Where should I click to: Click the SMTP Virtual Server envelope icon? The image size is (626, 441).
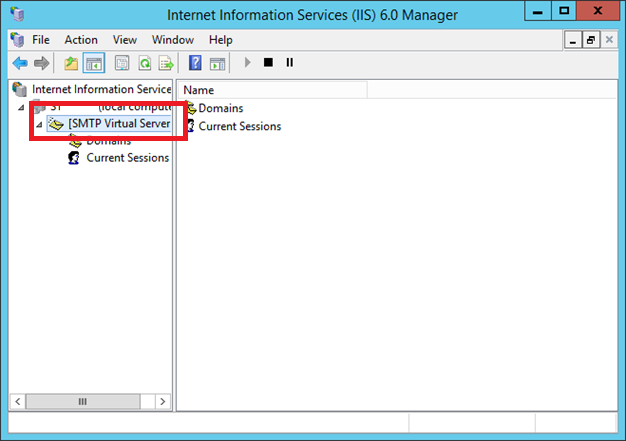56,124
